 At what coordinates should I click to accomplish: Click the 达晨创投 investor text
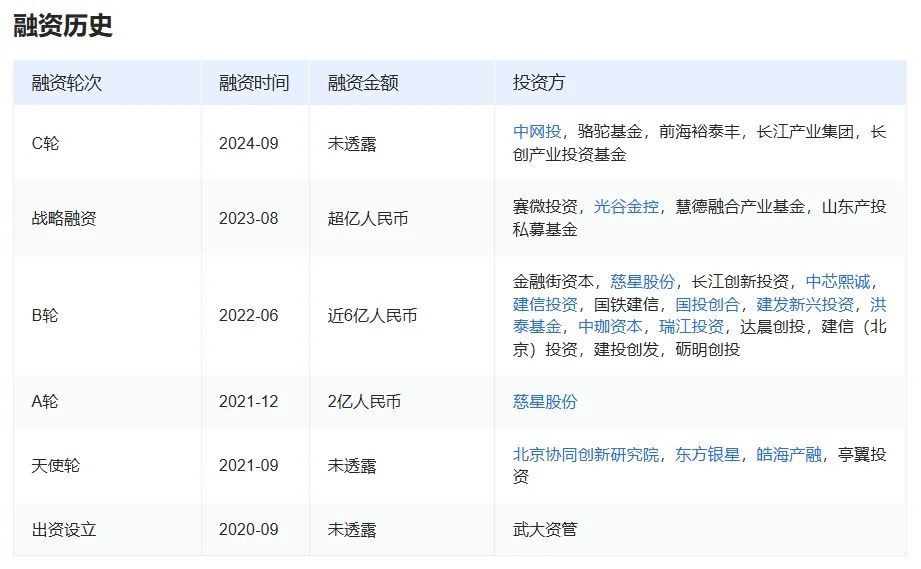click(x=772, y=326)
